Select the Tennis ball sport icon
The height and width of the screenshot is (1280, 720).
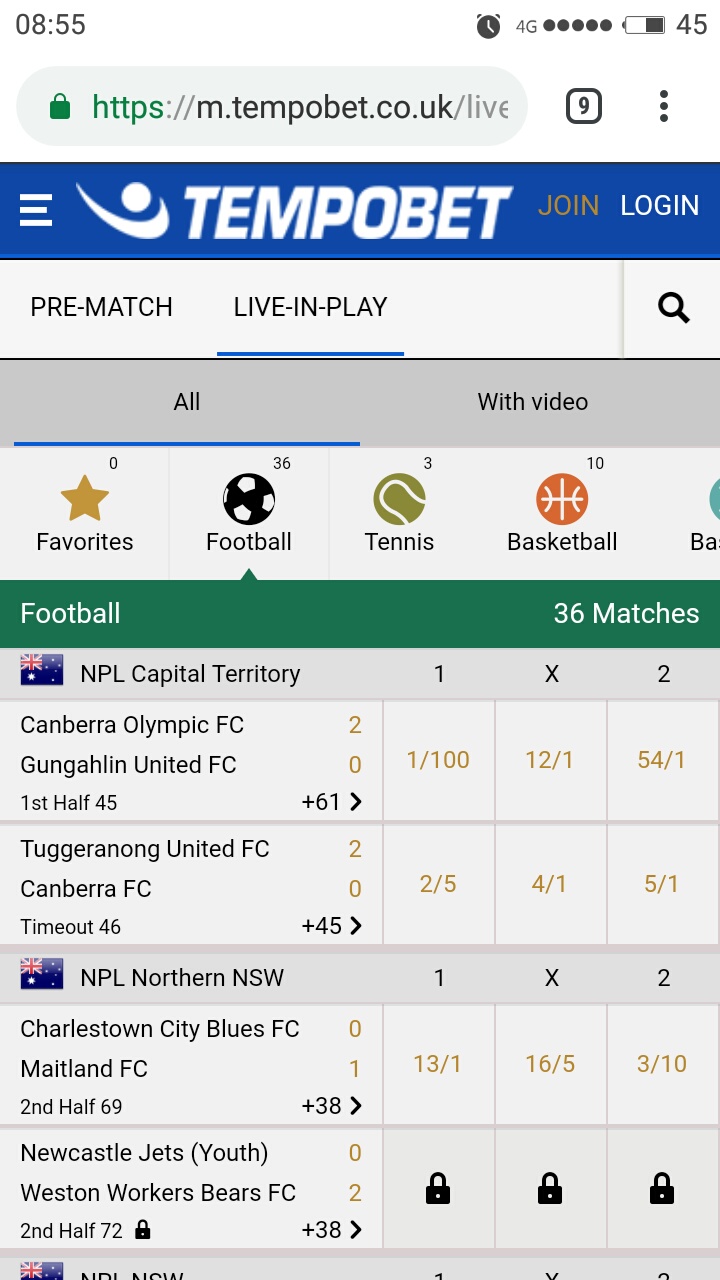pyautogui.click(x=399, y=499)
